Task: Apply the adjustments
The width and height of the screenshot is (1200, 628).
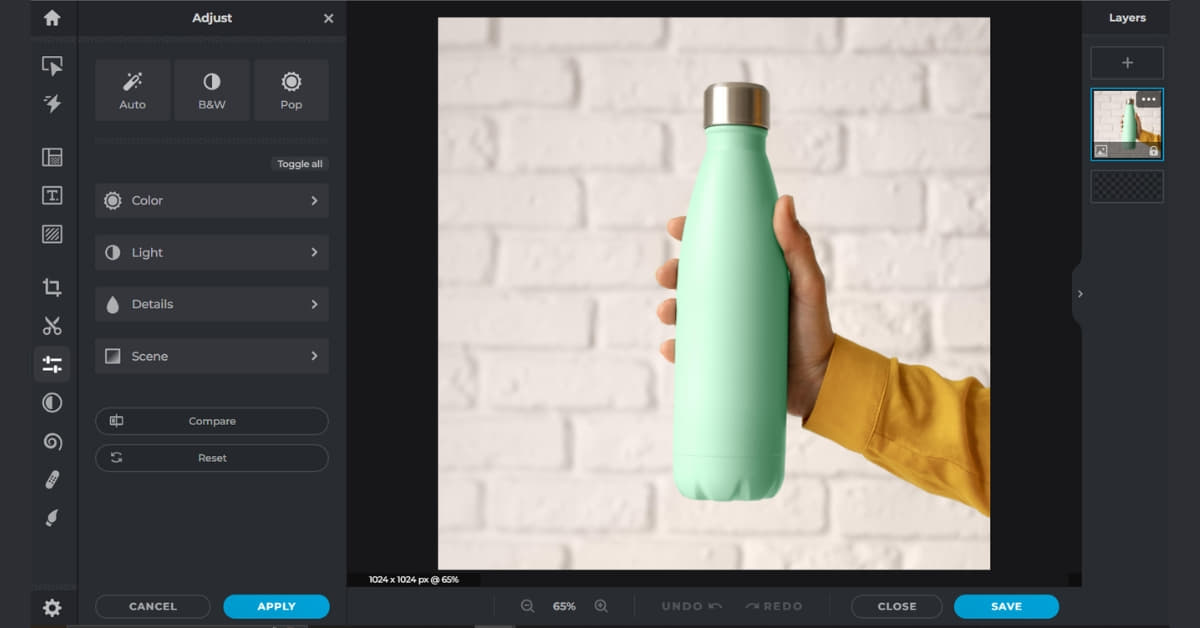Action: click(x=276, y=606)
